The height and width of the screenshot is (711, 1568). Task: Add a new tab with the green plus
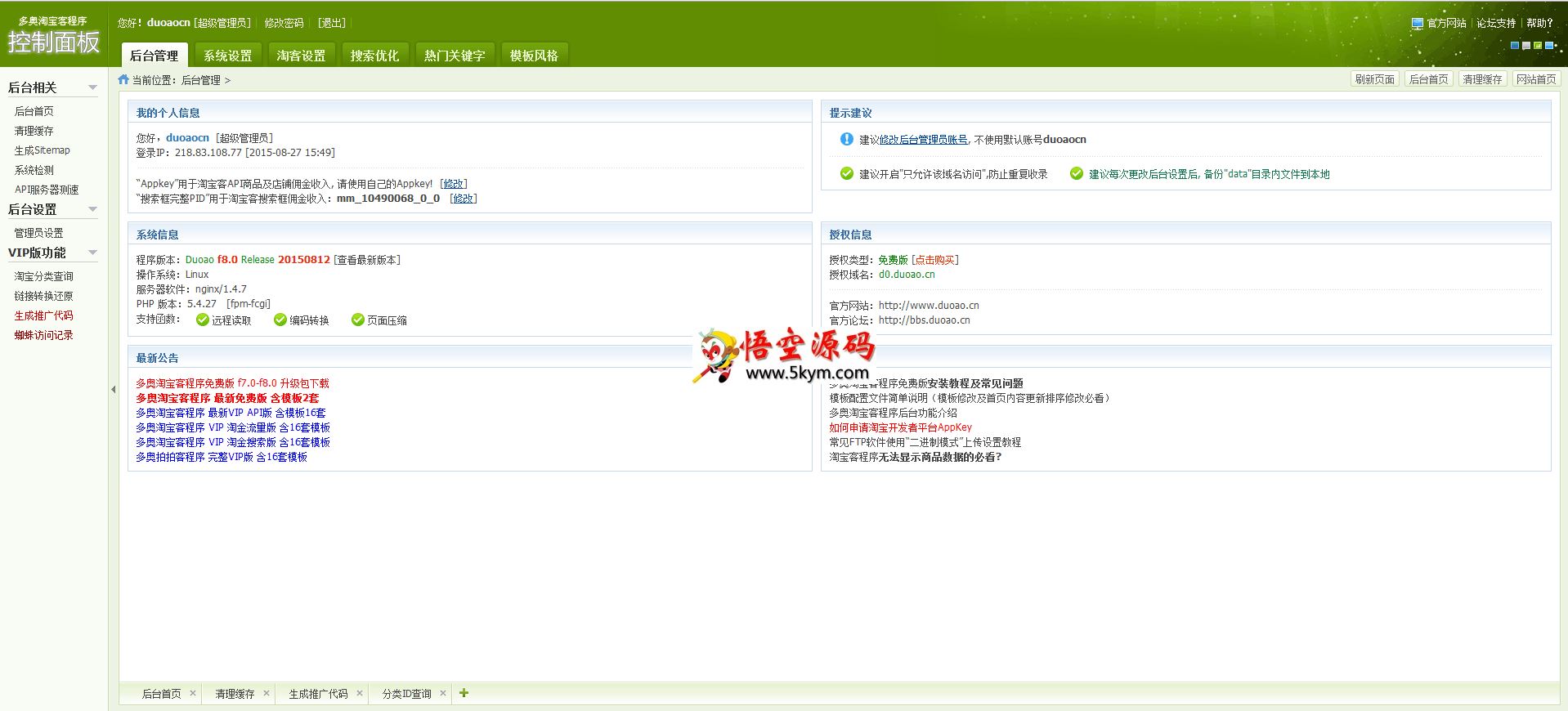464,693
